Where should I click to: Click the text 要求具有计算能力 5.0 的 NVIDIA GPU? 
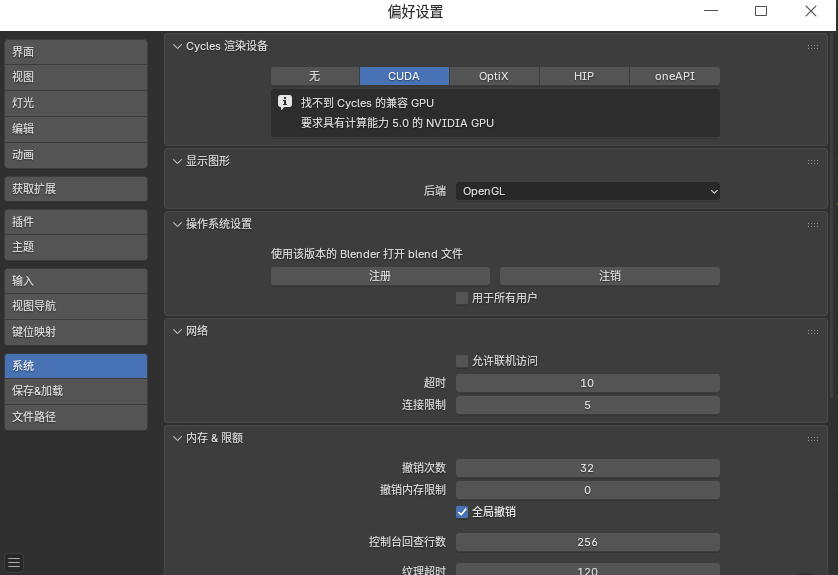pyautogui.click(x=397, y=123)
